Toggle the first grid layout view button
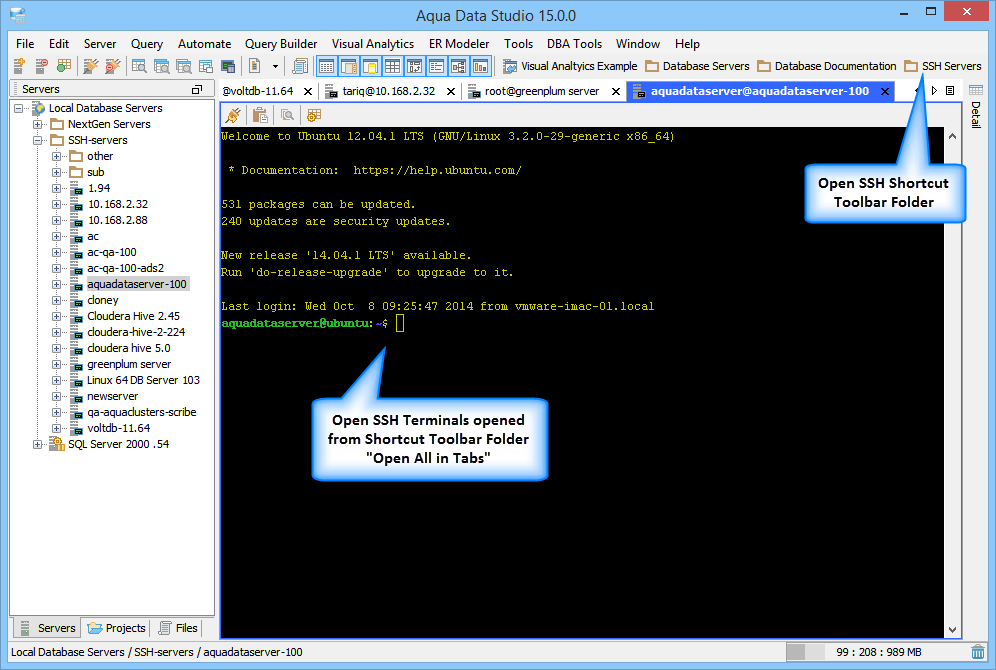 click(x=326, y=65)
